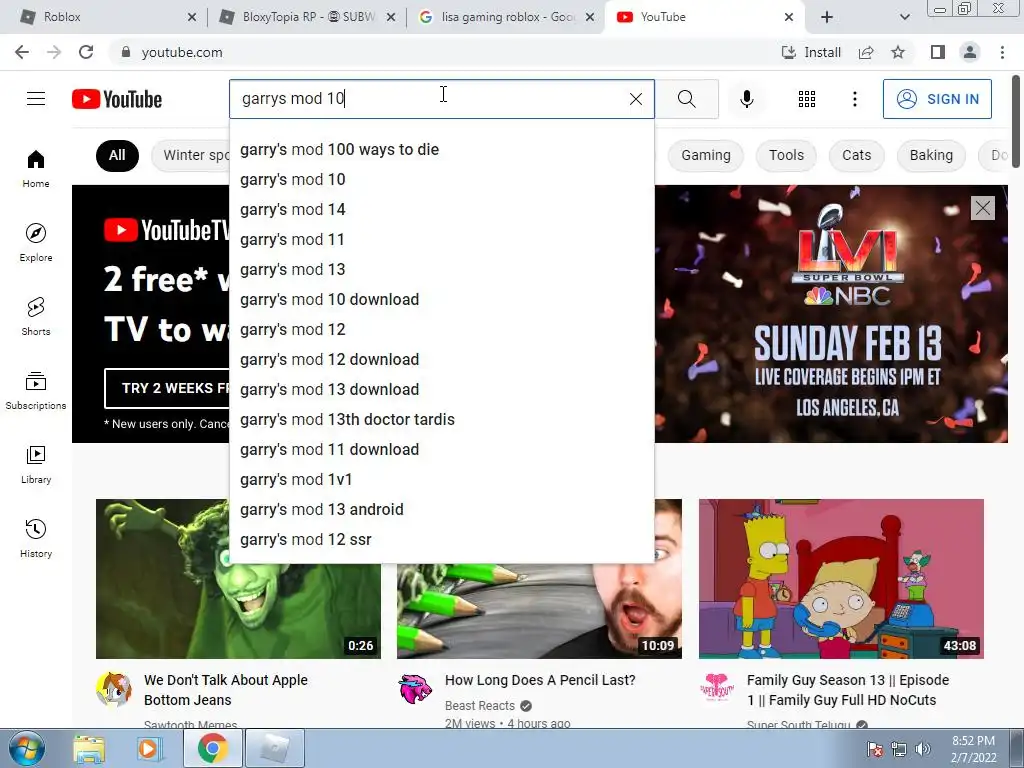Select suggestion garry's mod 13 android

(441, 510)
